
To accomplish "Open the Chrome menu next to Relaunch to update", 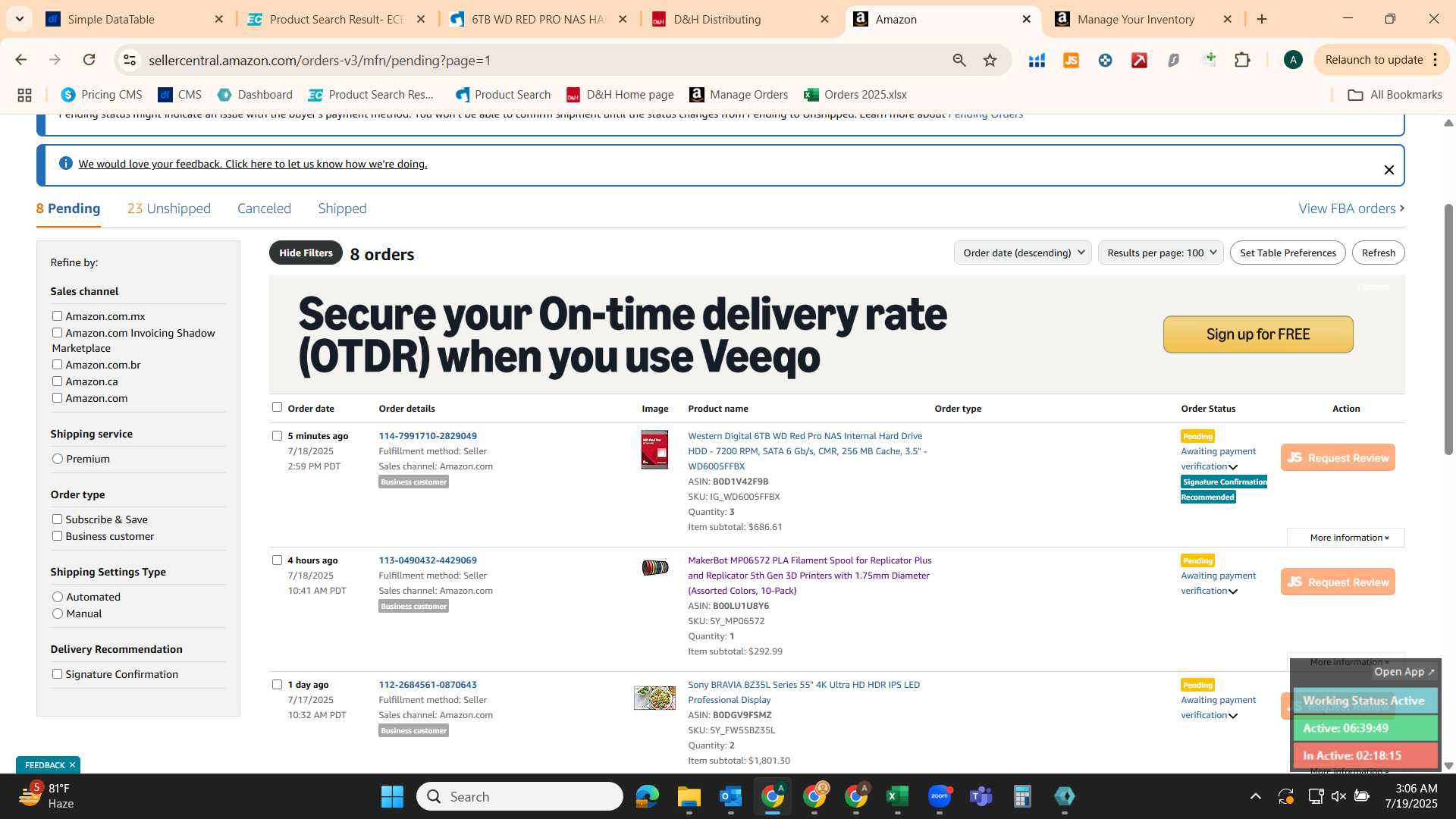I will pos(1435,60).
